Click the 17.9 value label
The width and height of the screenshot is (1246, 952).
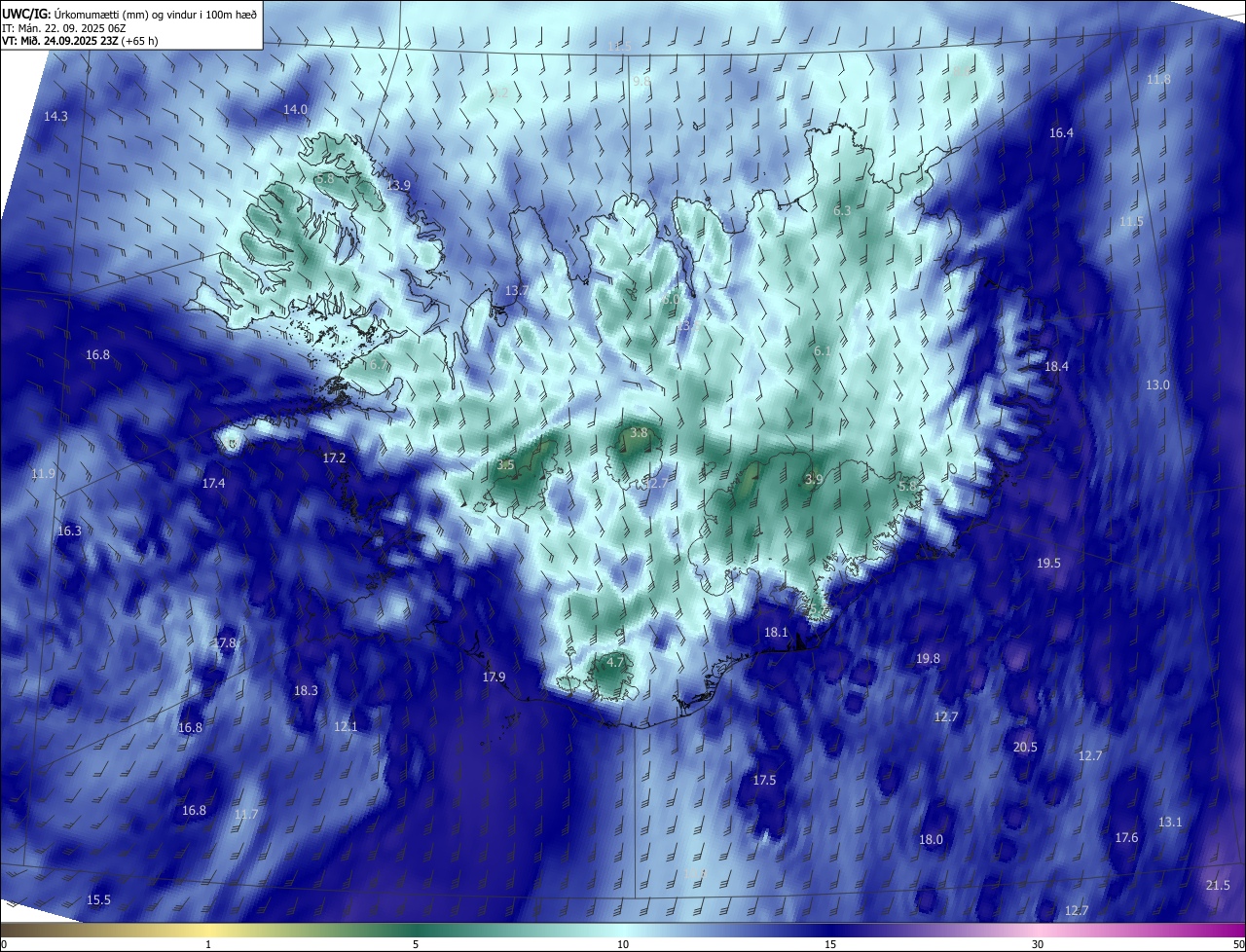click(494, 677)
